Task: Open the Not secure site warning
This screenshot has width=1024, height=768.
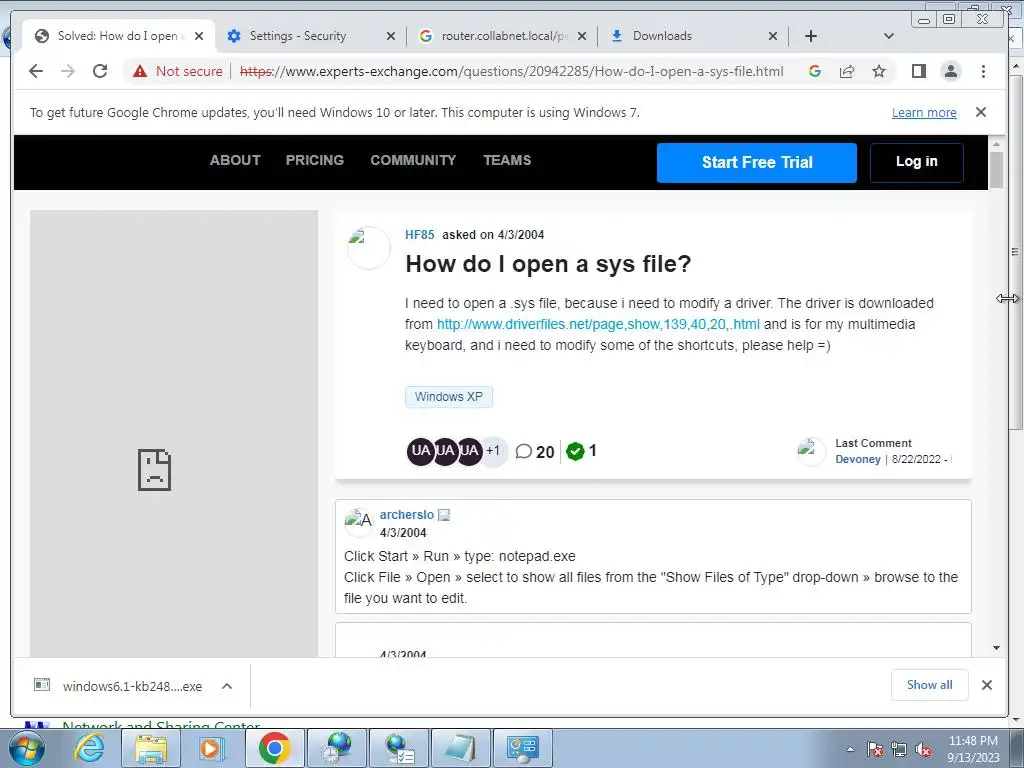Action: [178, 71]
